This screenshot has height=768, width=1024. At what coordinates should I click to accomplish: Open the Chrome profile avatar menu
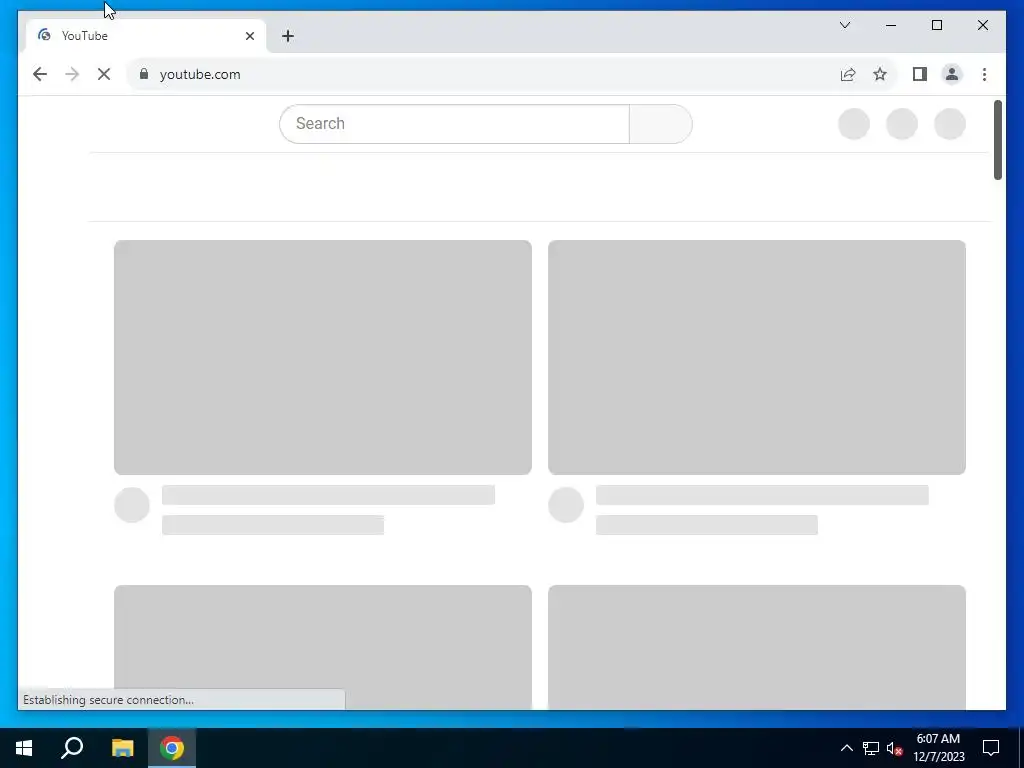tap(952, 74)
